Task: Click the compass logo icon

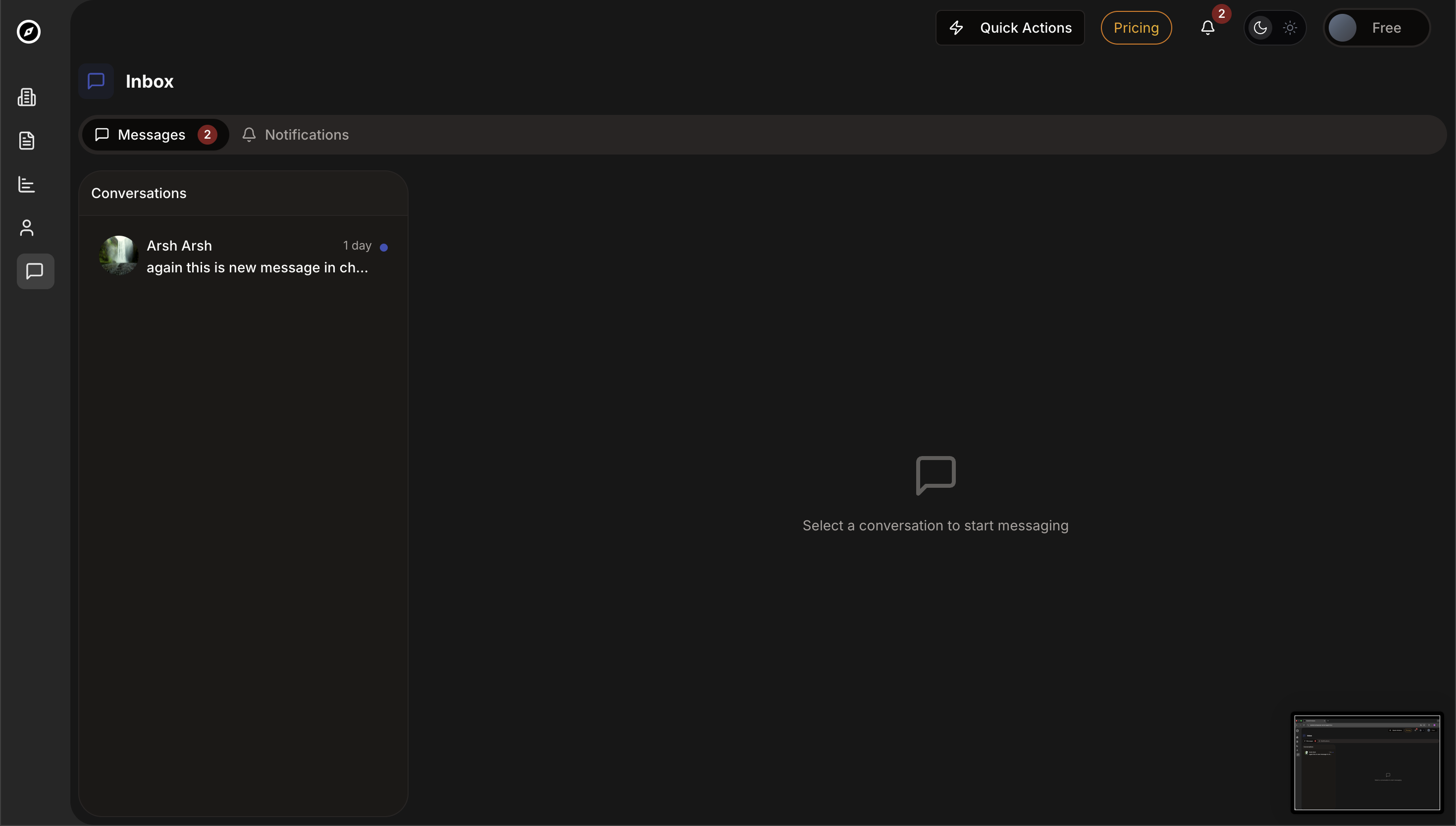Action: tap(28, 32)
